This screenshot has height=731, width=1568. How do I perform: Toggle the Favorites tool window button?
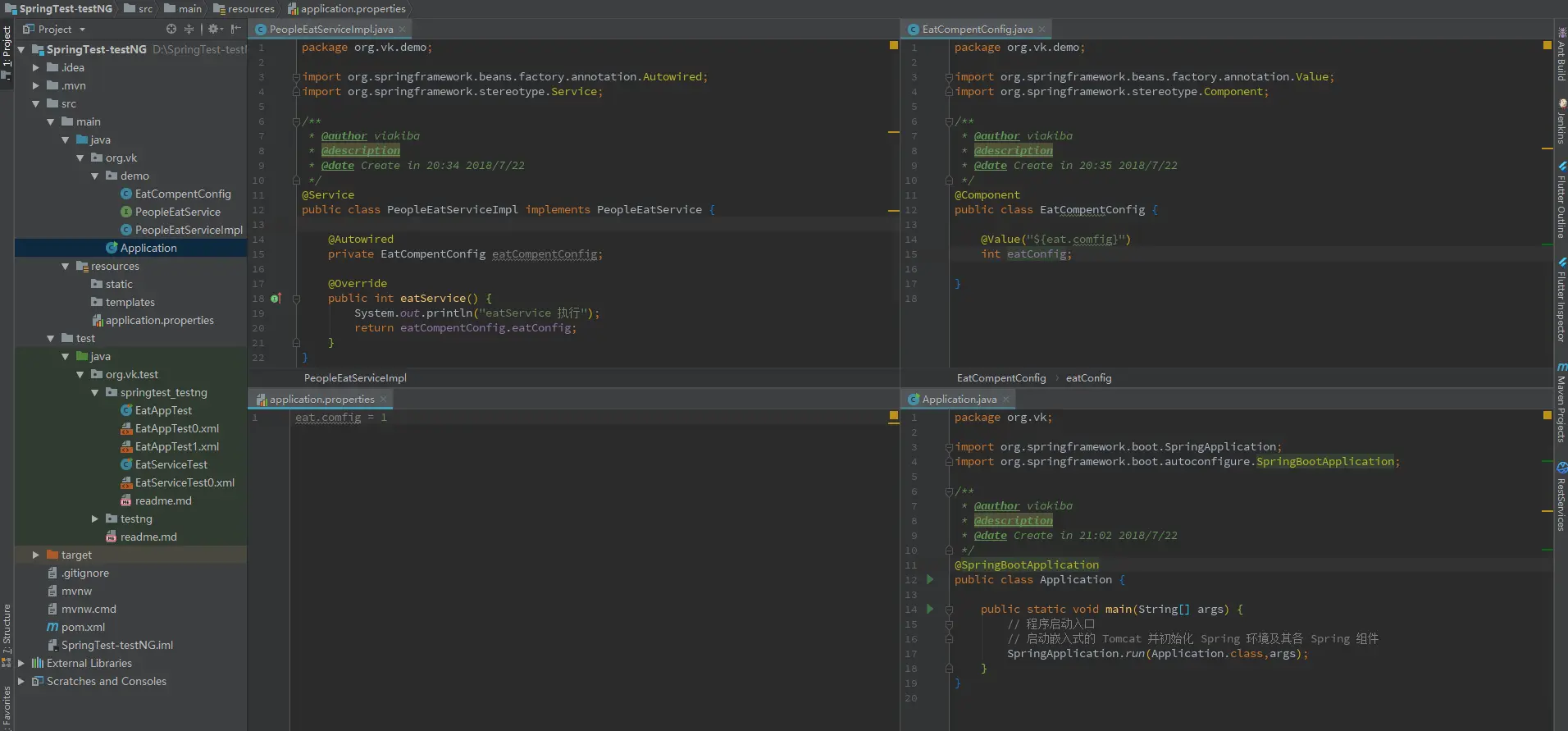click(7, 707)
